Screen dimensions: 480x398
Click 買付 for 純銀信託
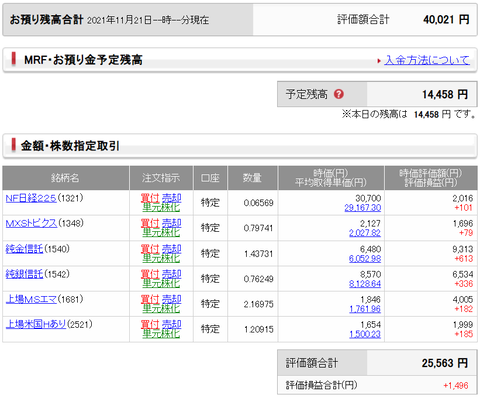pos(150,274)
